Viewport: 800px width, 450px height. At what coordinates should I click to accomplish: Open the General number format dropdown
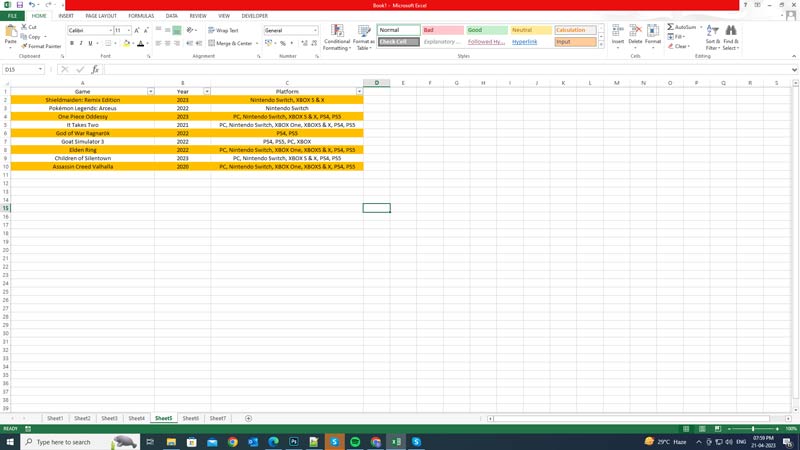pyautogui.click(x=315, y=31)
